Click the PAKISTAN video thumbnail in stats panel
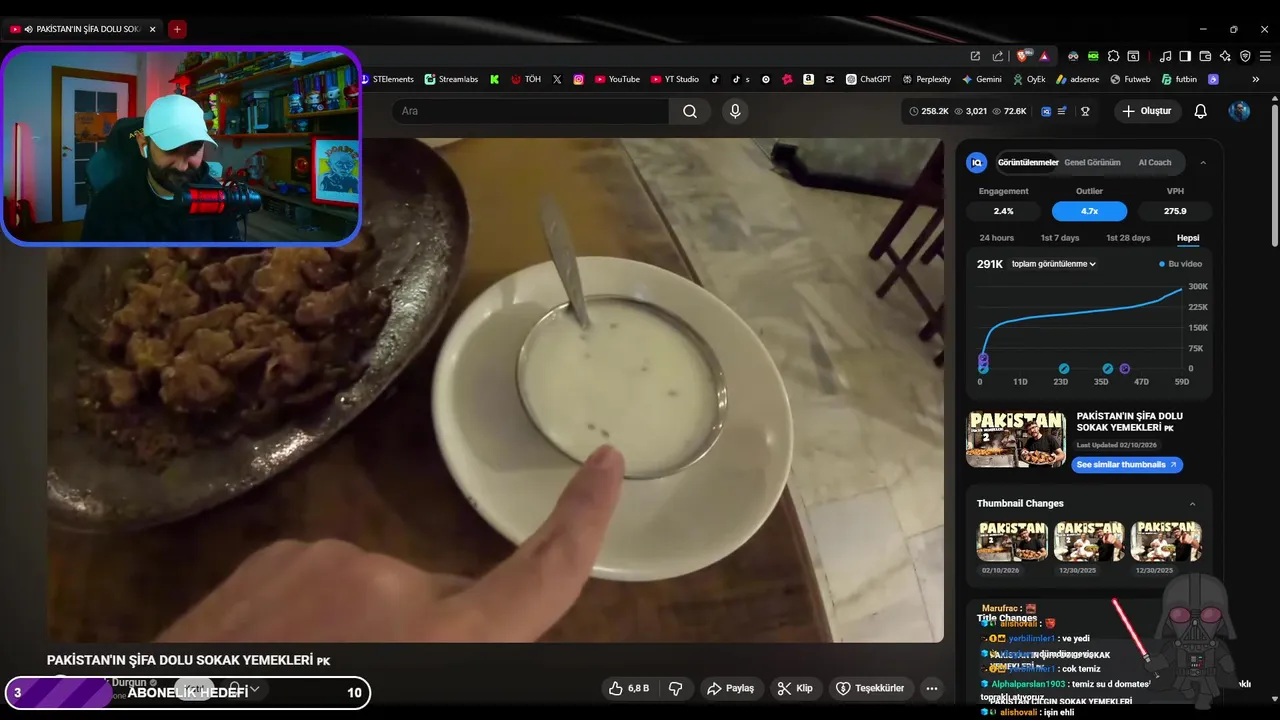Screen dimensions: 1280x720 click(x=1016, y=439)
